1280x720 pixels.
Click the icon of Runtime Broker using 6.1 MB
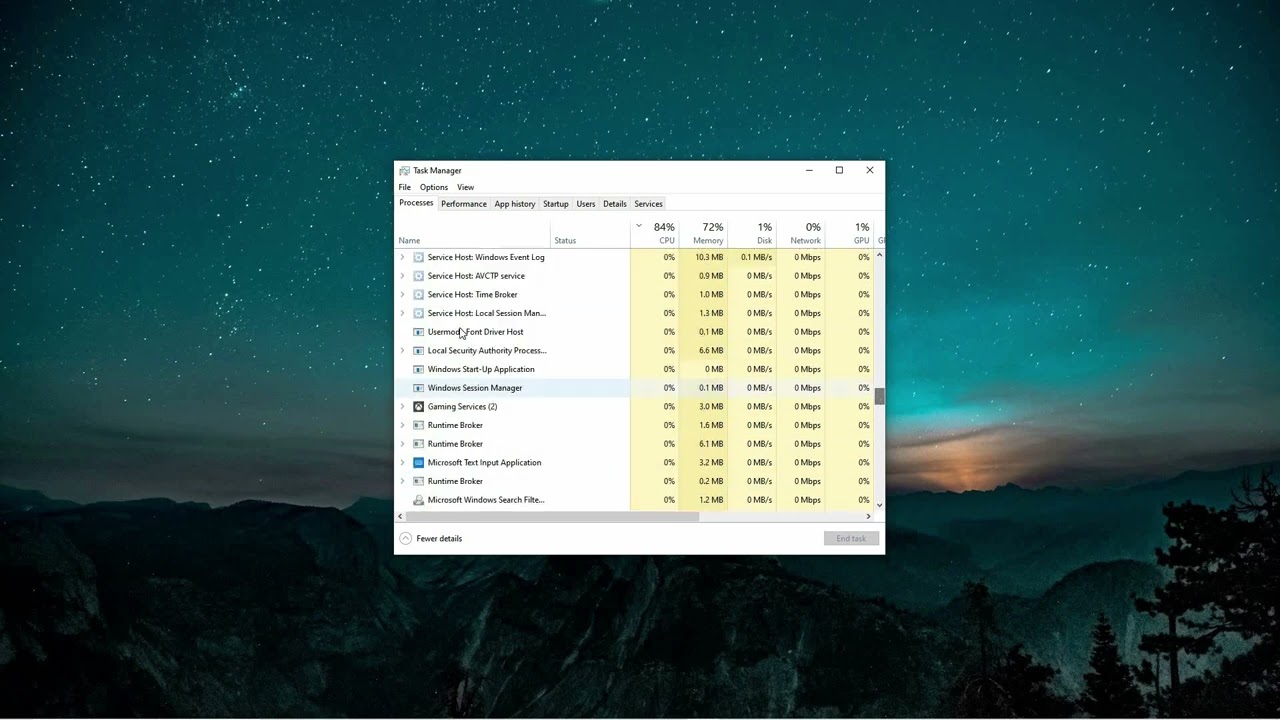419,444
